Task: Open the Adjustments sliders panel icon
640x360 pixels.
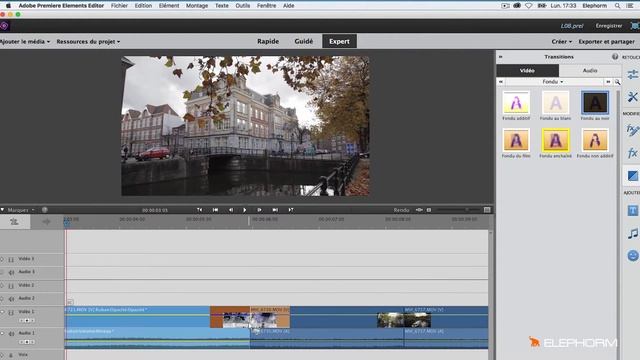Action: pos(632,75)
